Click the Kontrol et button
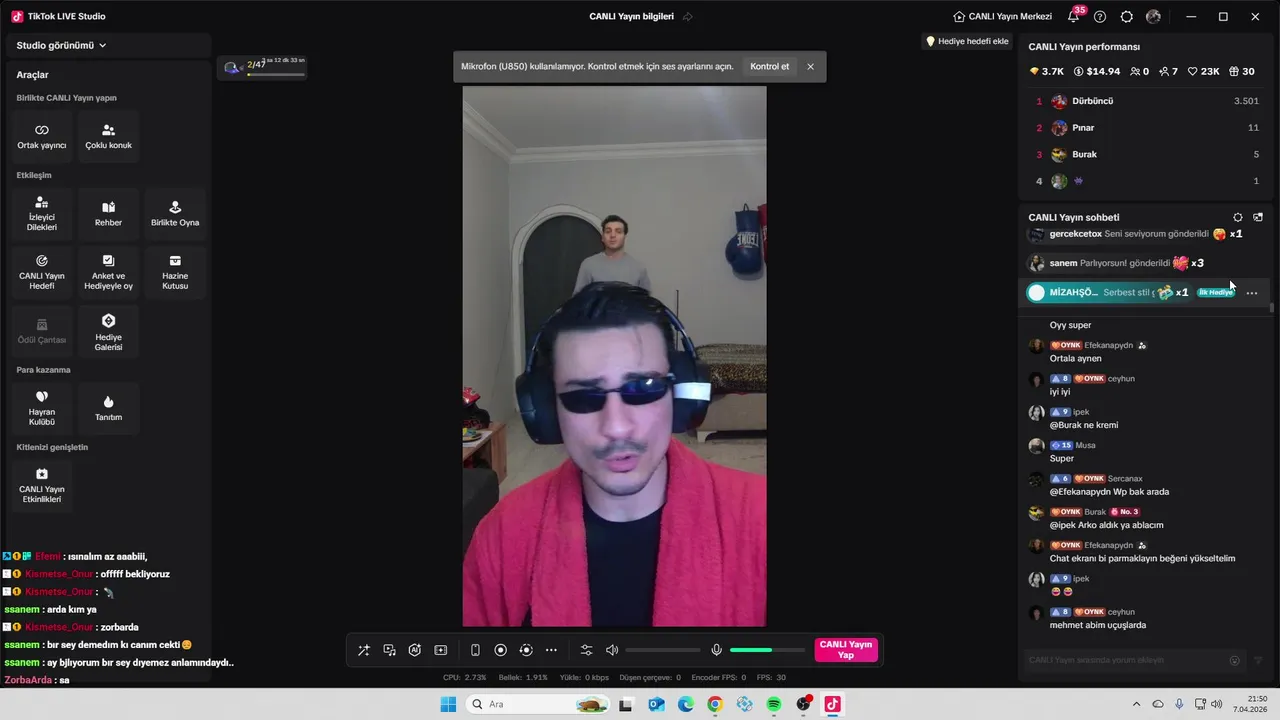Image resolution: width=1280 pixels, height=720 pixels. pos(770,67)
